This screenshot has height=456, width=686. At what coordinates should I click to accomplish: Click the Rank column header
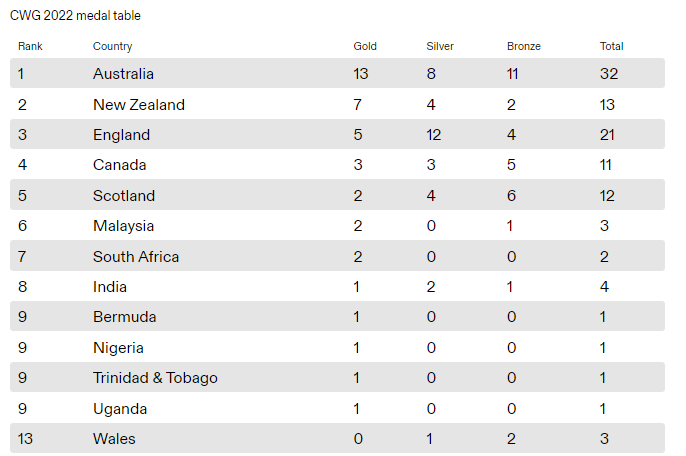pos(30,46)
